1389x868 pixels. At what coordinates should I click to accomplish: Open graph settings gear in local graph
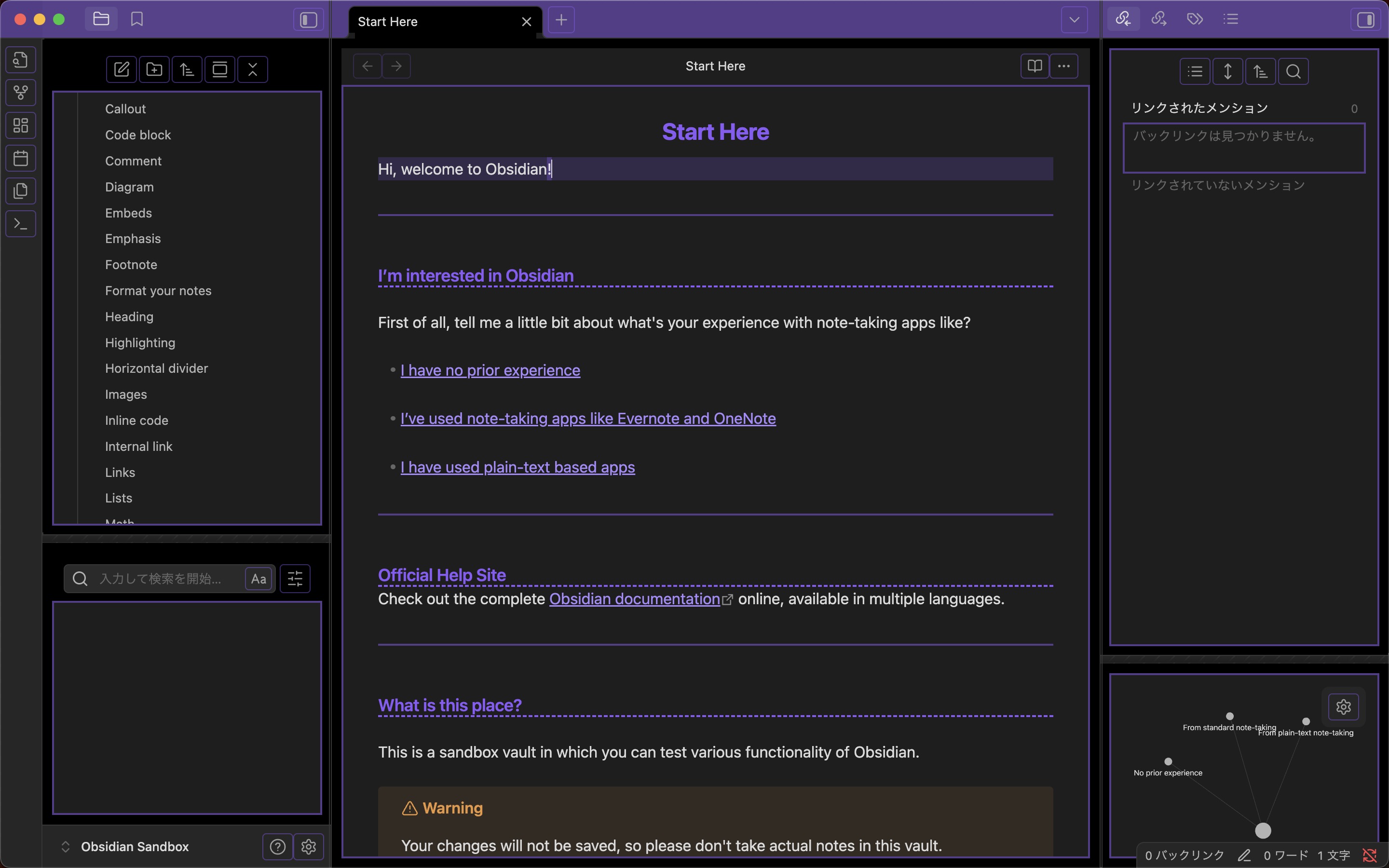point(1343,706)
